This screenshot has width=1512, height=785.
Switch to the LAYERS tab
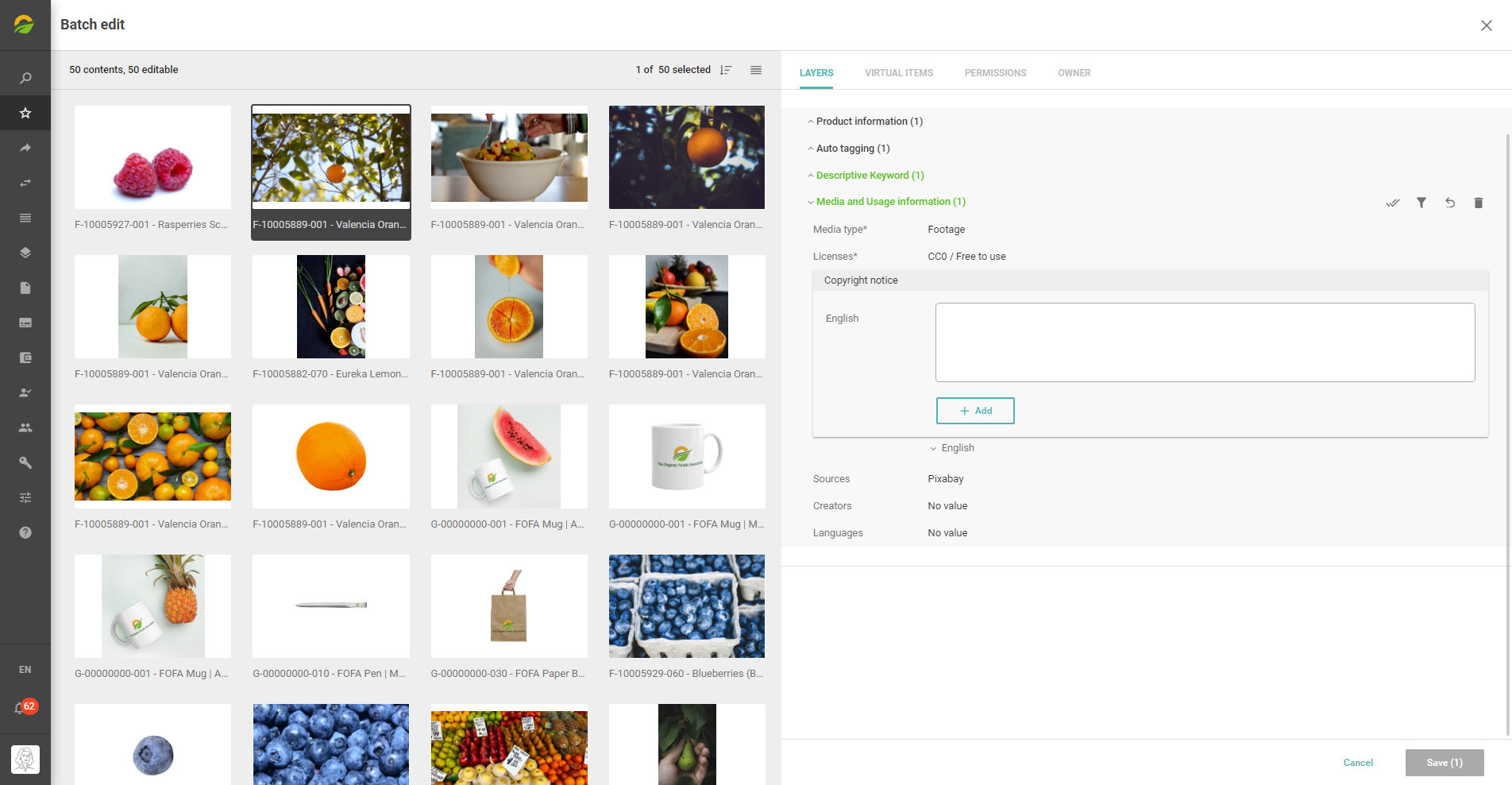tap(816, 73)
